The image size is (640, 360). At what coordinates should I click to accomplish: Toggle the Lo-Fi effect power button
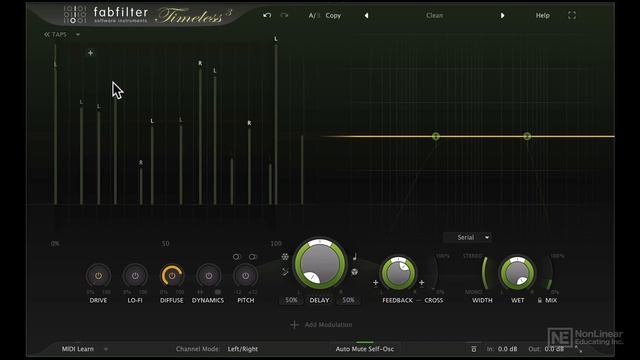coord(135,276)
